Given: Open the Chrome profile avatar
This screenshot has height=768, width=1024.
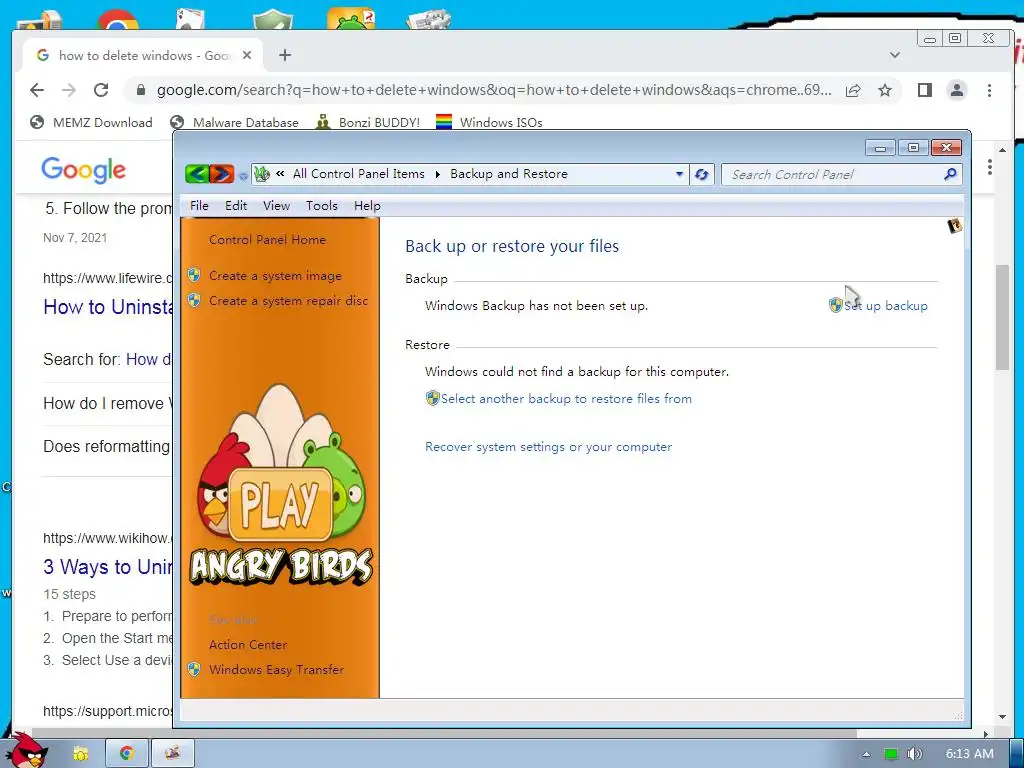Looking at the screenshot, I should (x=957, y=90).
